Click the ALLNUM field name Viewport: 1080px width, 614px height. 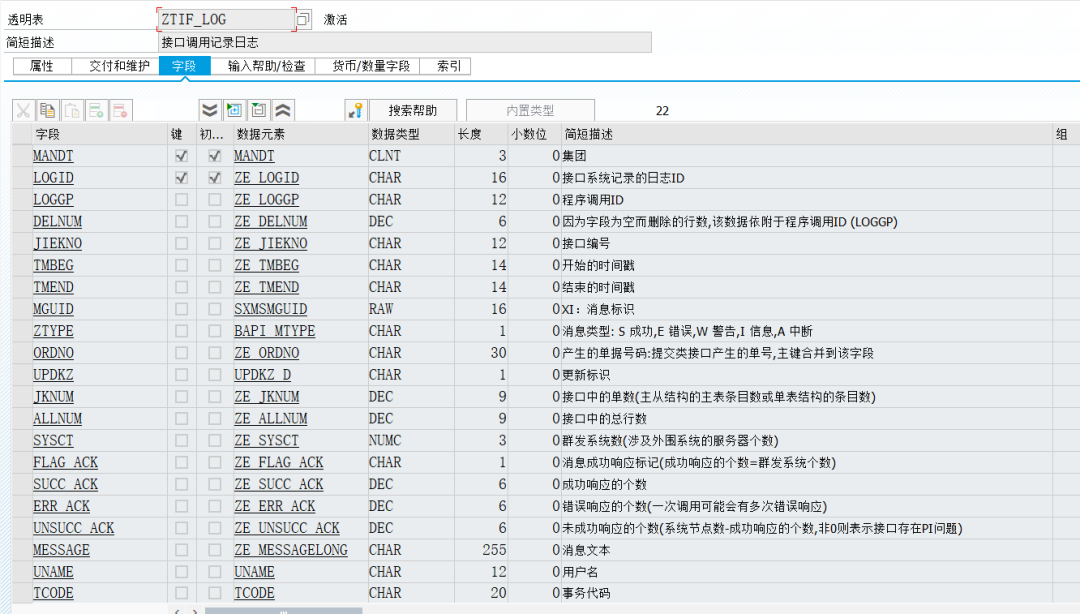tap(58, 418)
